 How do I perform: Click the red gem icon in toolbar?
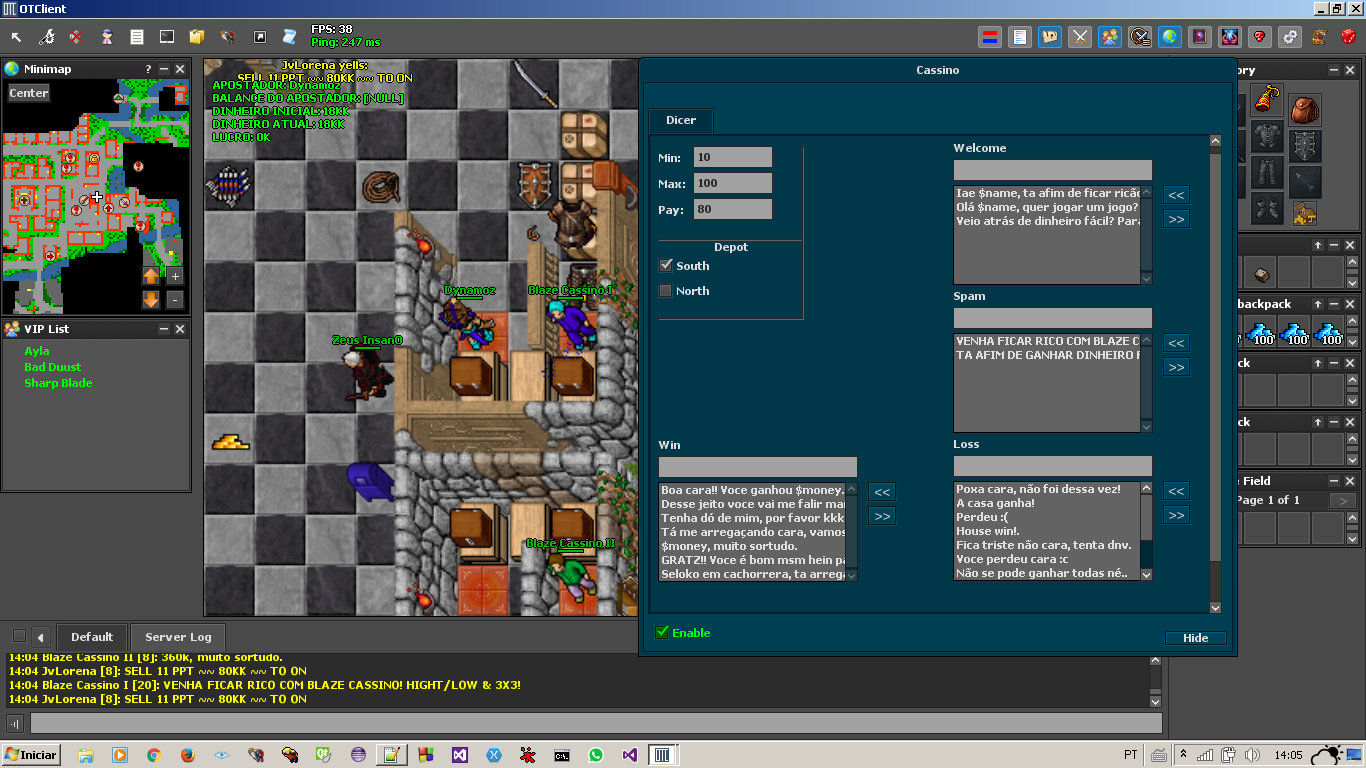pos(1260,37)
